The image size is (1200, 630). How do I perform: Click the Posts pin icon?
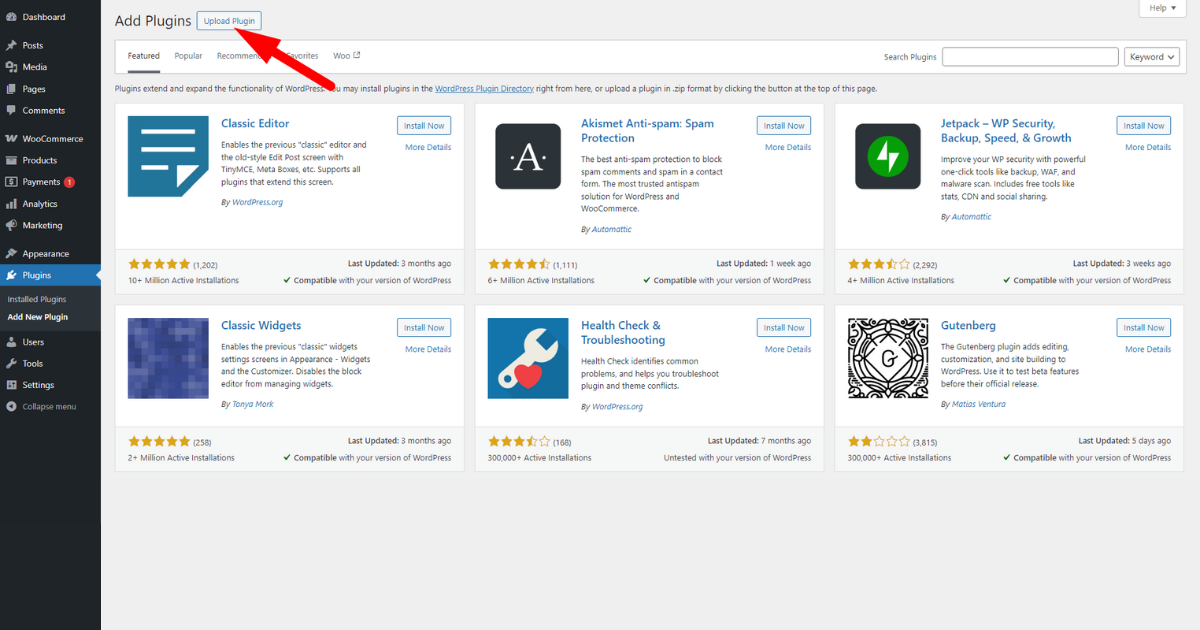point(11,45)
